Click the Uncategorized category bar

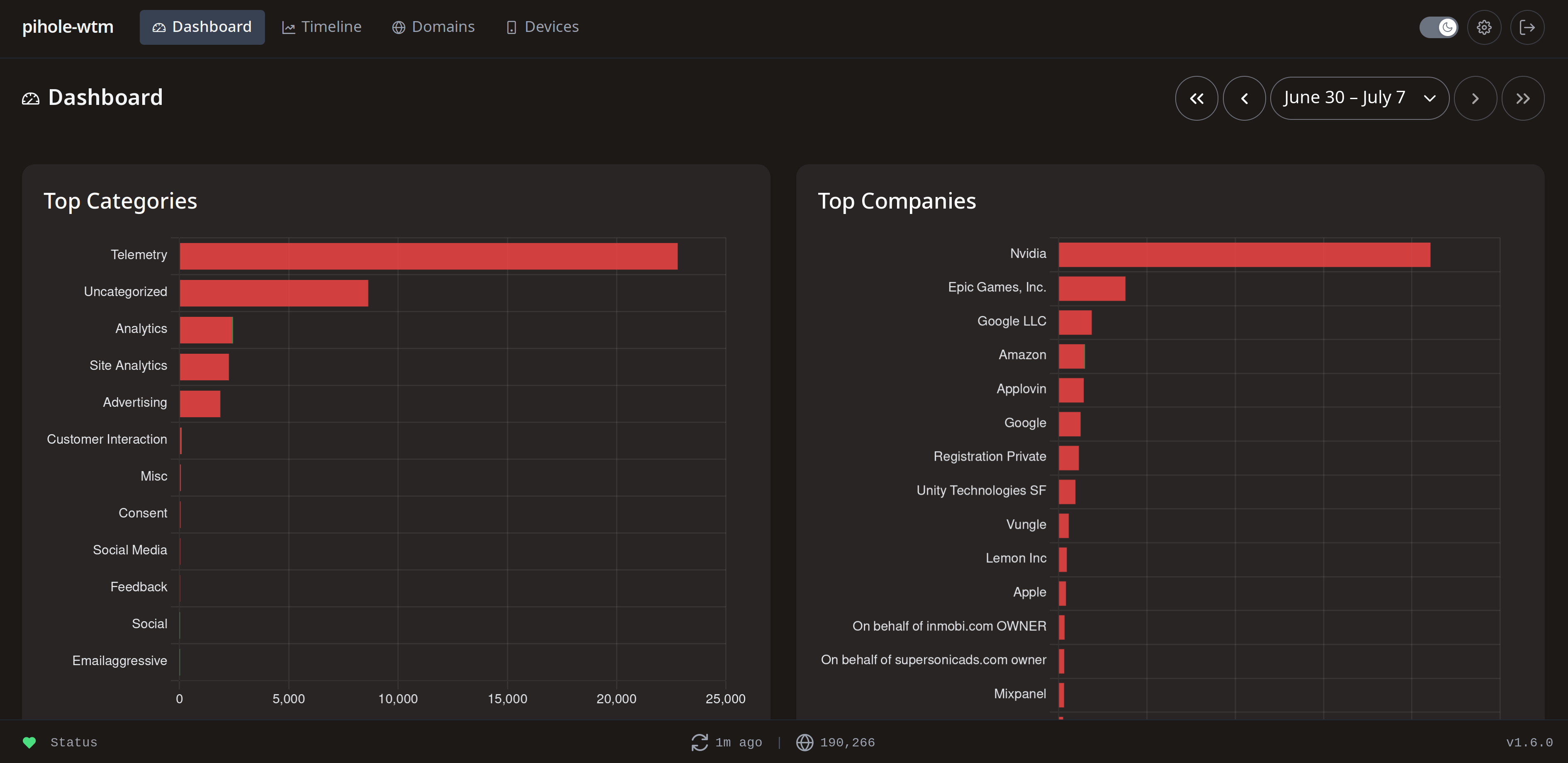point(274,293)
